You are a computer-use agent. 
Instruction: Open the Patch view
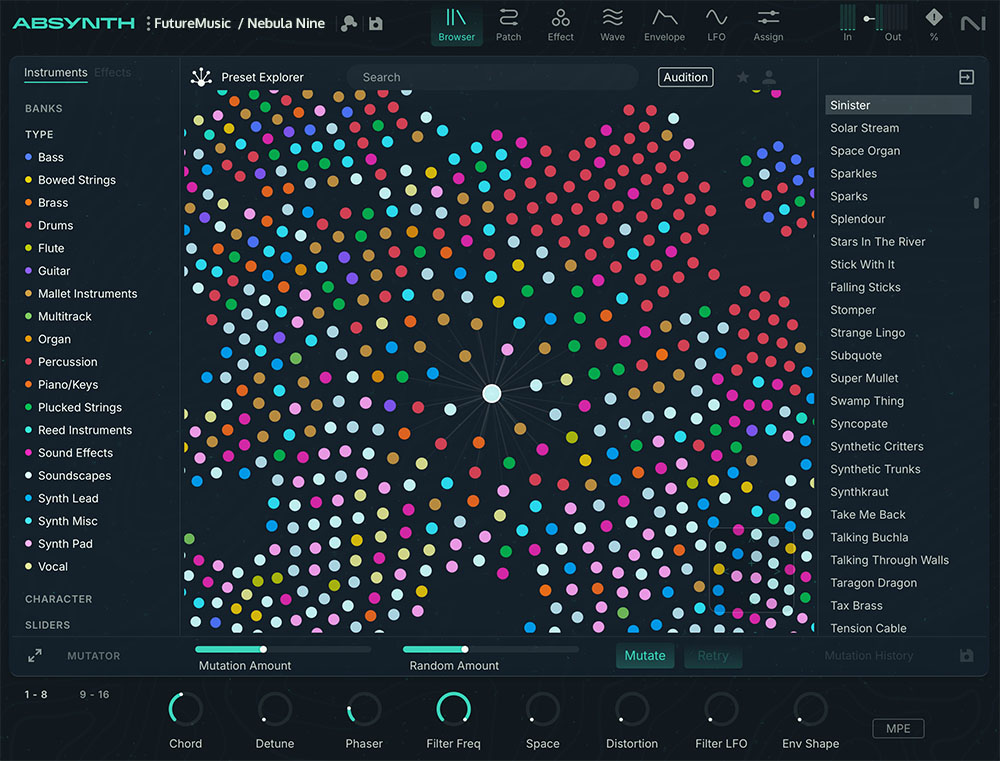(x=508, y=22)
